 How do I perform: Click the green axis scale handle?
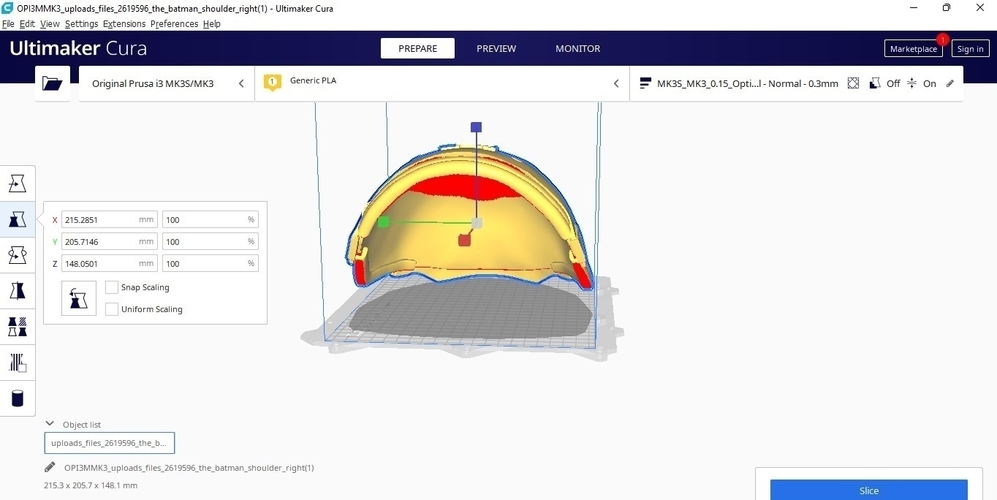click(x=383, y=222)
